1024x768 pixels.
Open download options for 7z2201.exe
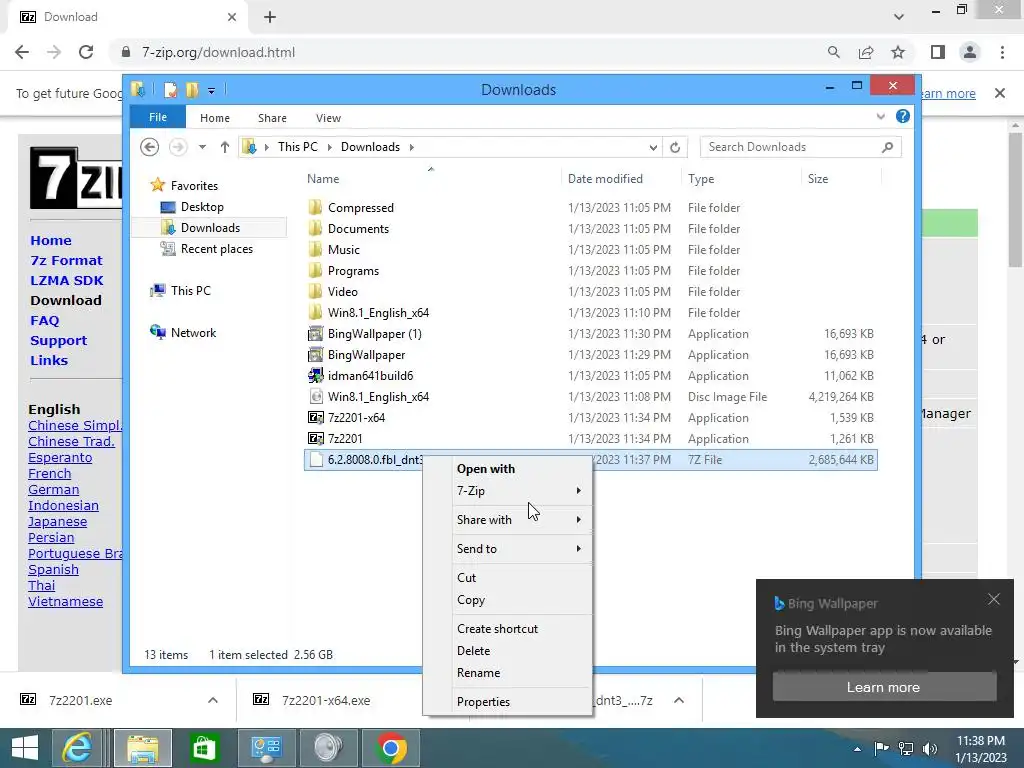213,700
